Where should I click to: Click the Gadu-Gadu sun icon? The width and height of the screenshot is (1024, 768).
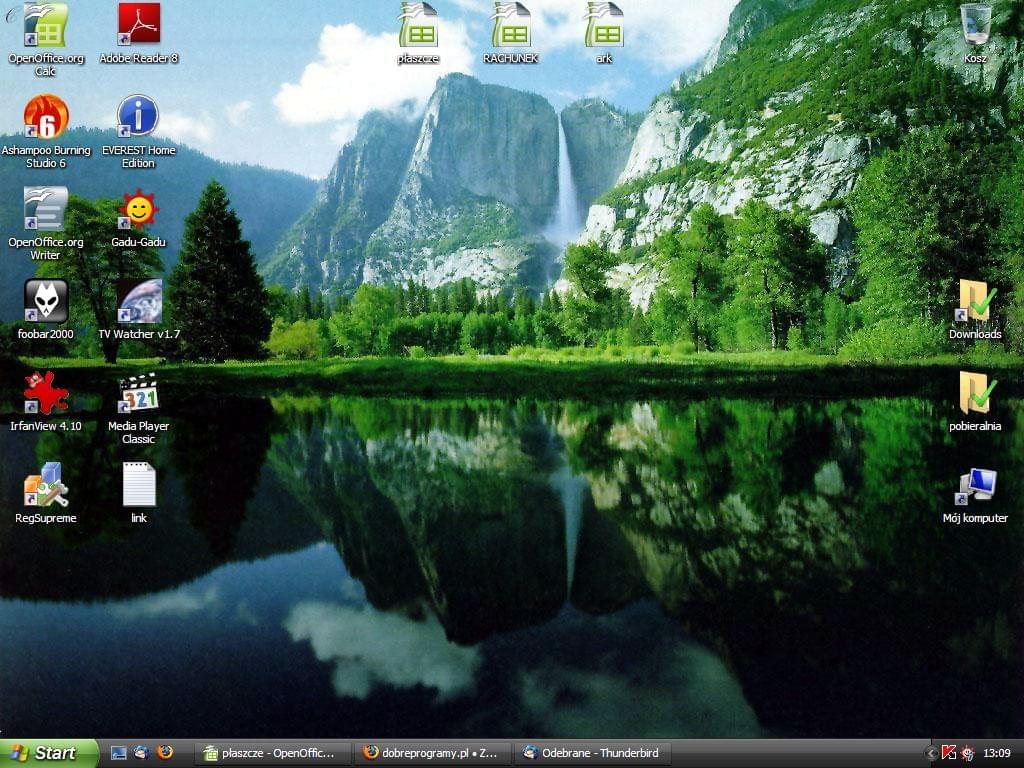tap(138, 209)
